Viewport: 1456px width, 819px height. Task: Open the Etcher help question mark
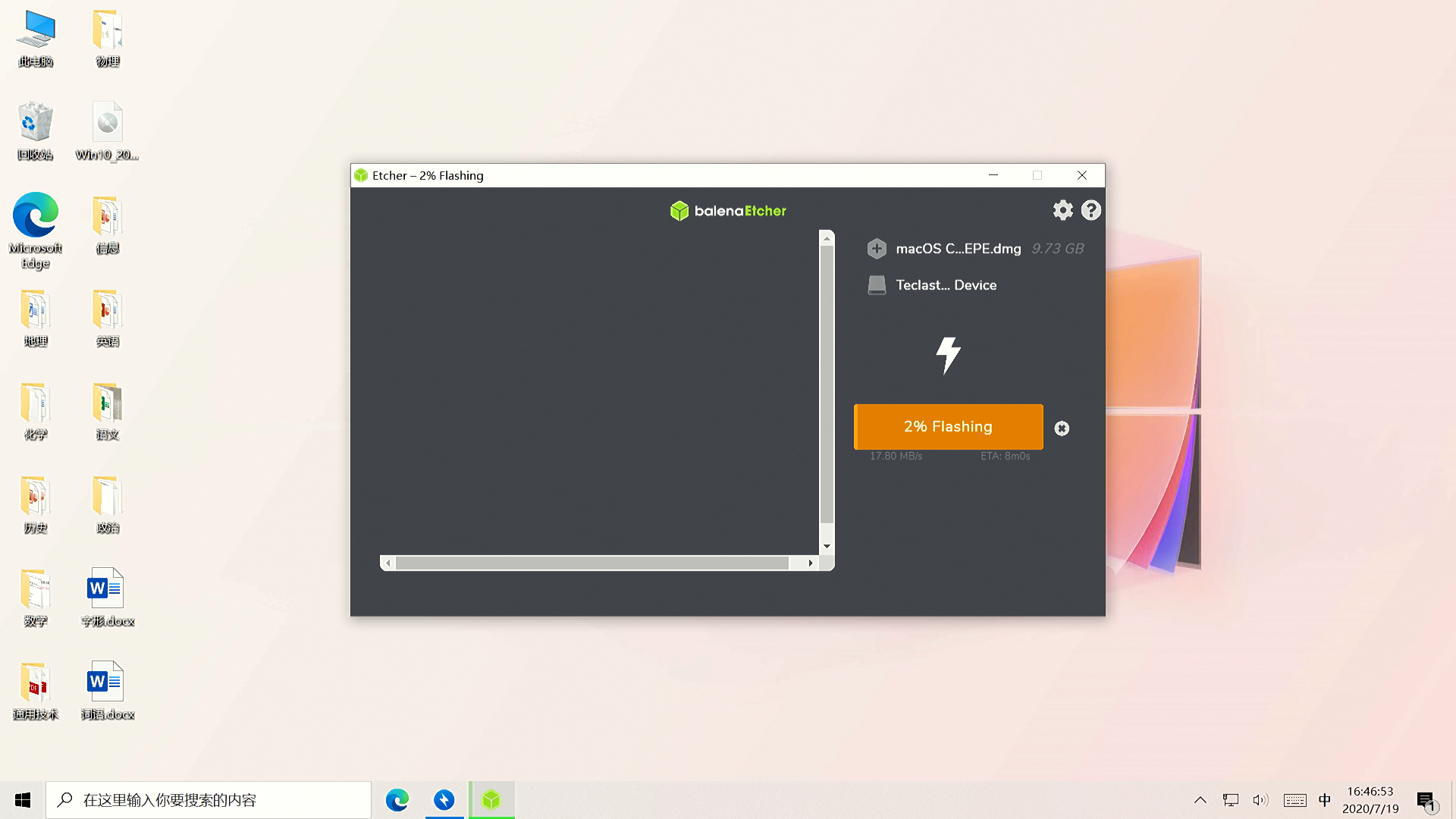(x=1090, y=210)
